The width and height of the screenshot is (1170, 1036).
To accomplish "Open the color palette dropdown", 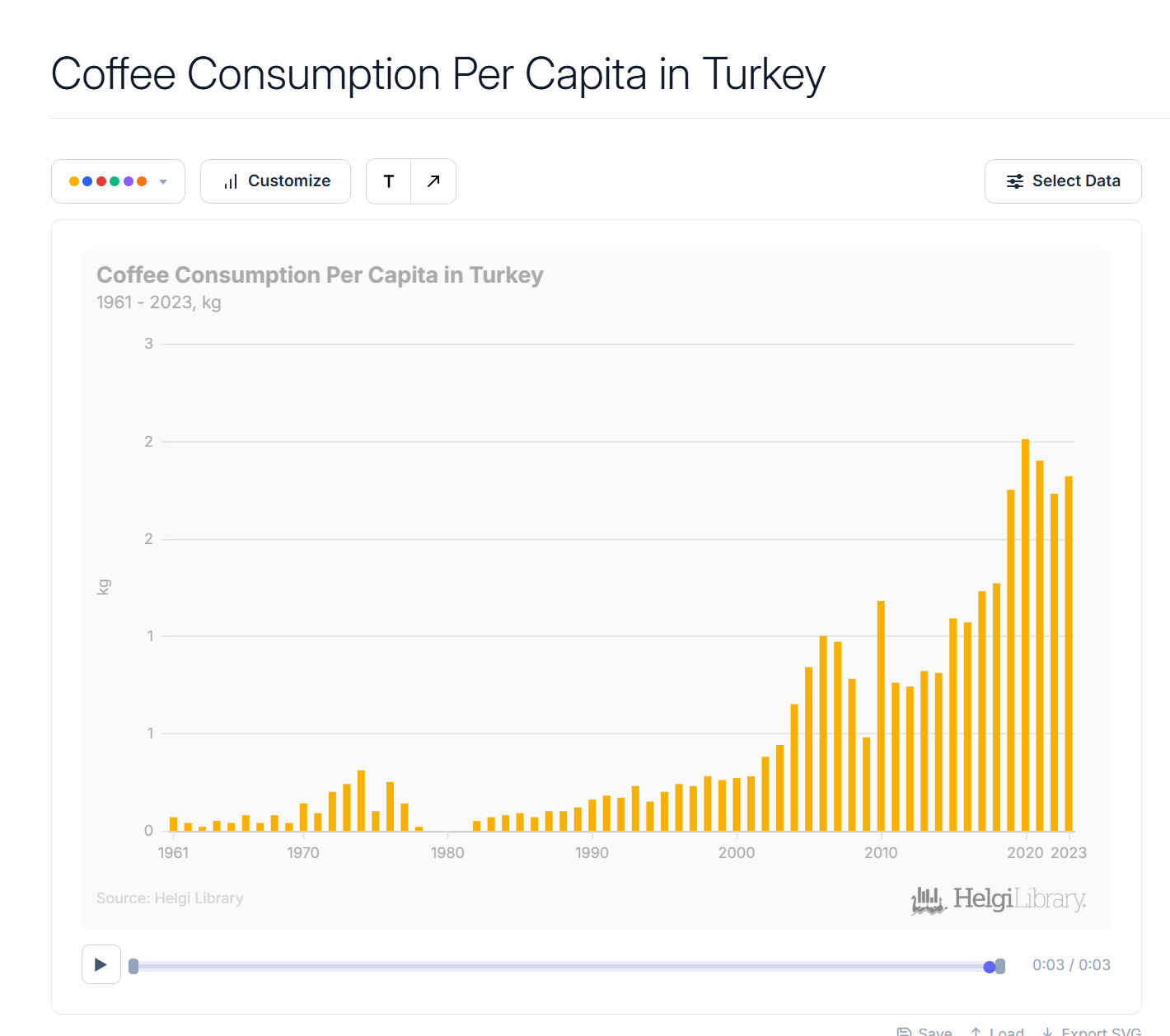I will click(x=118, y=181).
